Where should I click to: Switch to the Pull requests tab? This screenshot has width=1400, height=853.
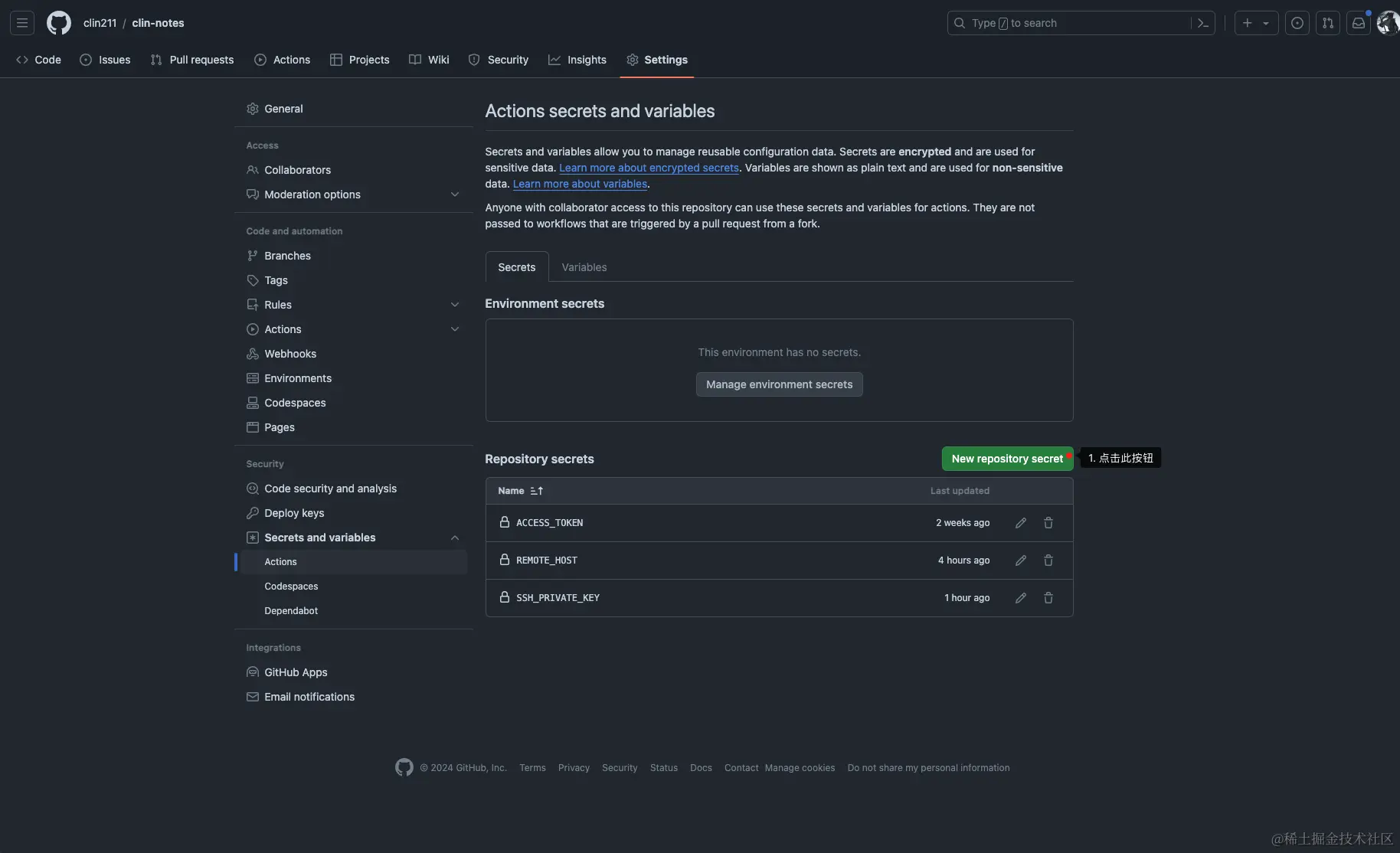point(192,60)
